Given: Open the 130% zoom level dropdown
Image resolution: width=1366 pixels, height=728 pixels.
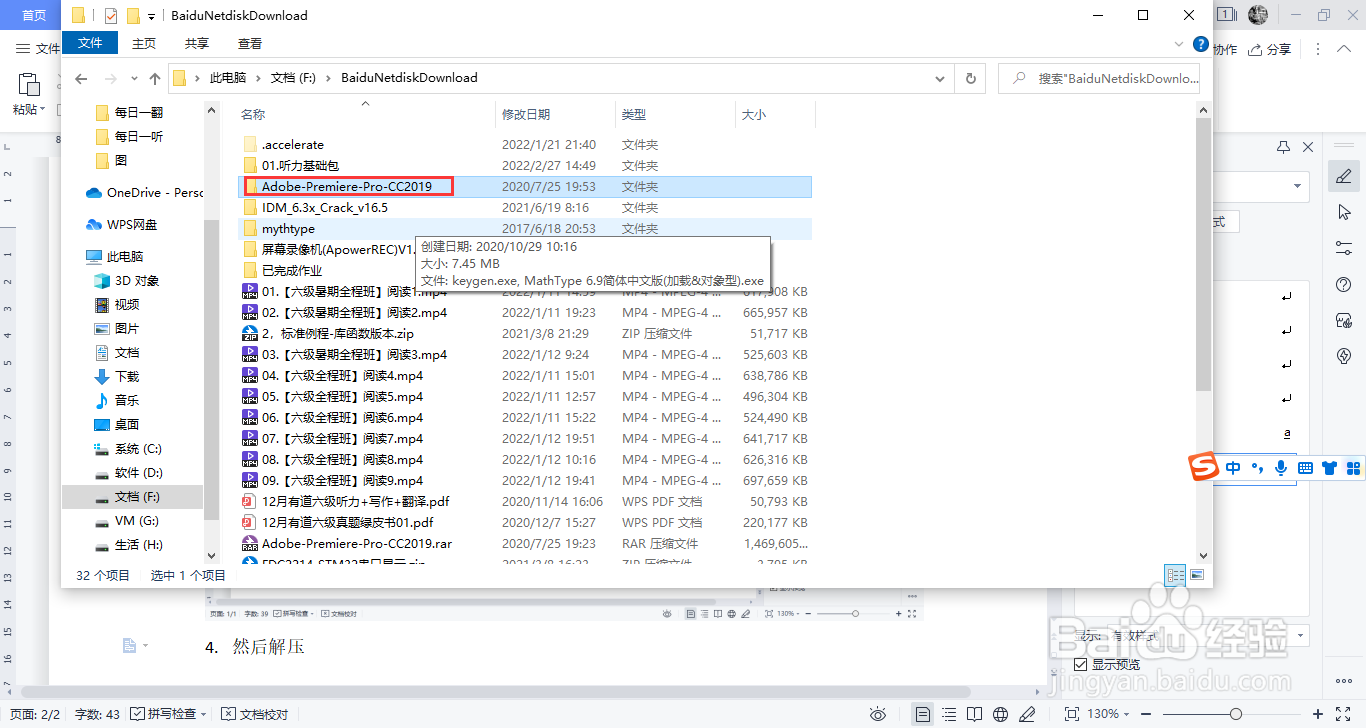Looking at the screenshot, I should [1108, 714].
